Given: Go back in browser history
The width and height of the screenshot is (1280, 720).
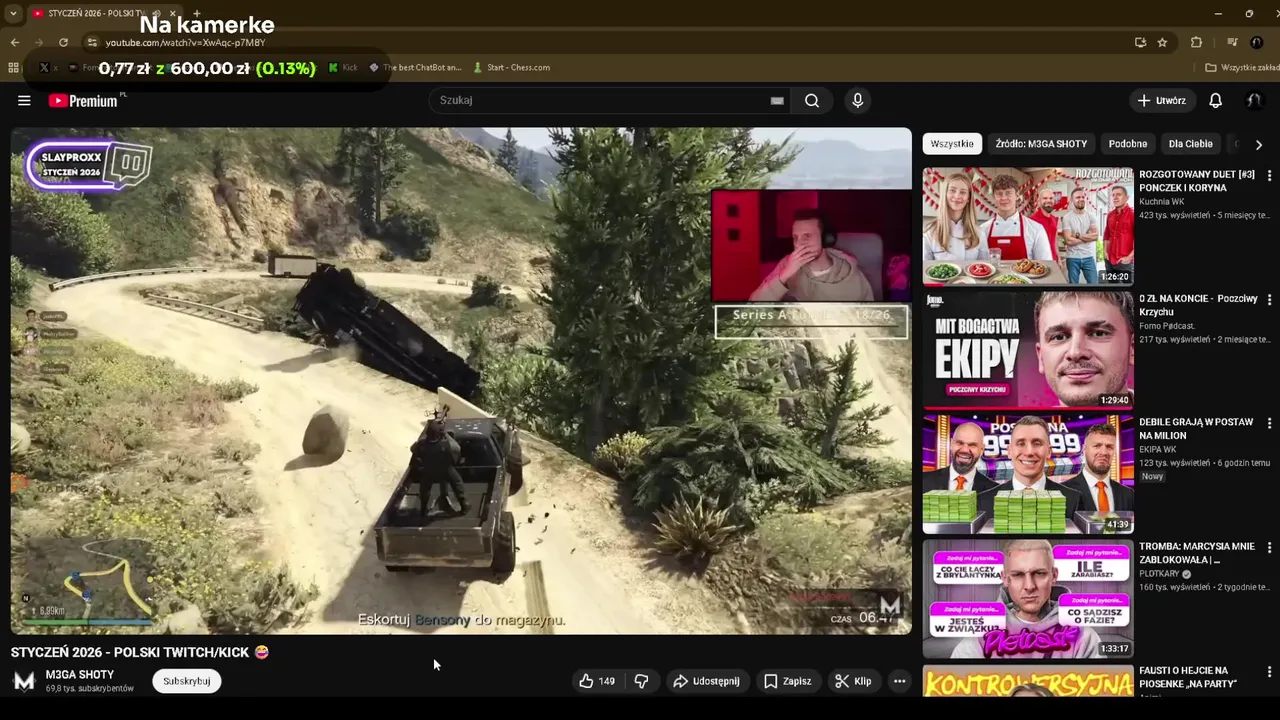Looking at the screenshot, I should coord(14,42).
